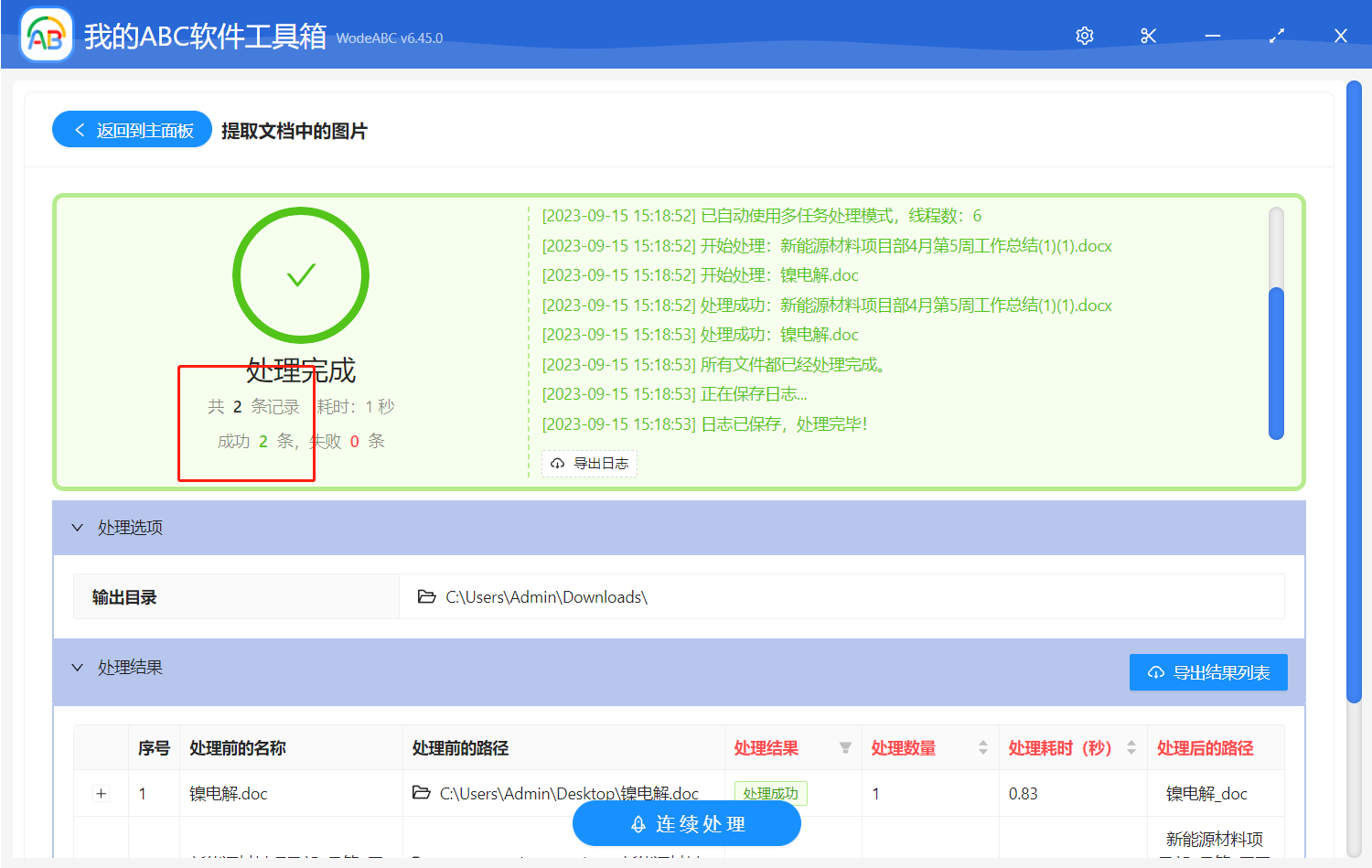The width and height of the screenshot is (1372, 868).
Task: Click the scissors icon in the title bar
Action: (1148, 35)
